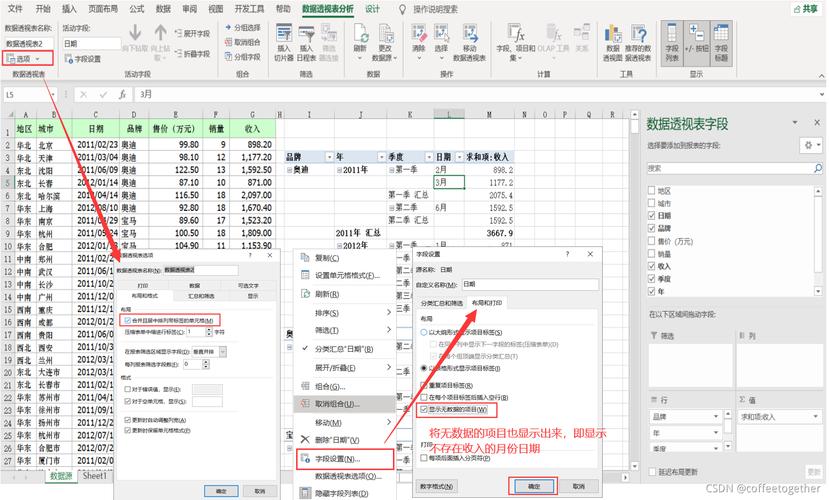Screen dimensions: 829x500
Task: Uncheck the 品牌 field checkbox
Action: point(651,228)
